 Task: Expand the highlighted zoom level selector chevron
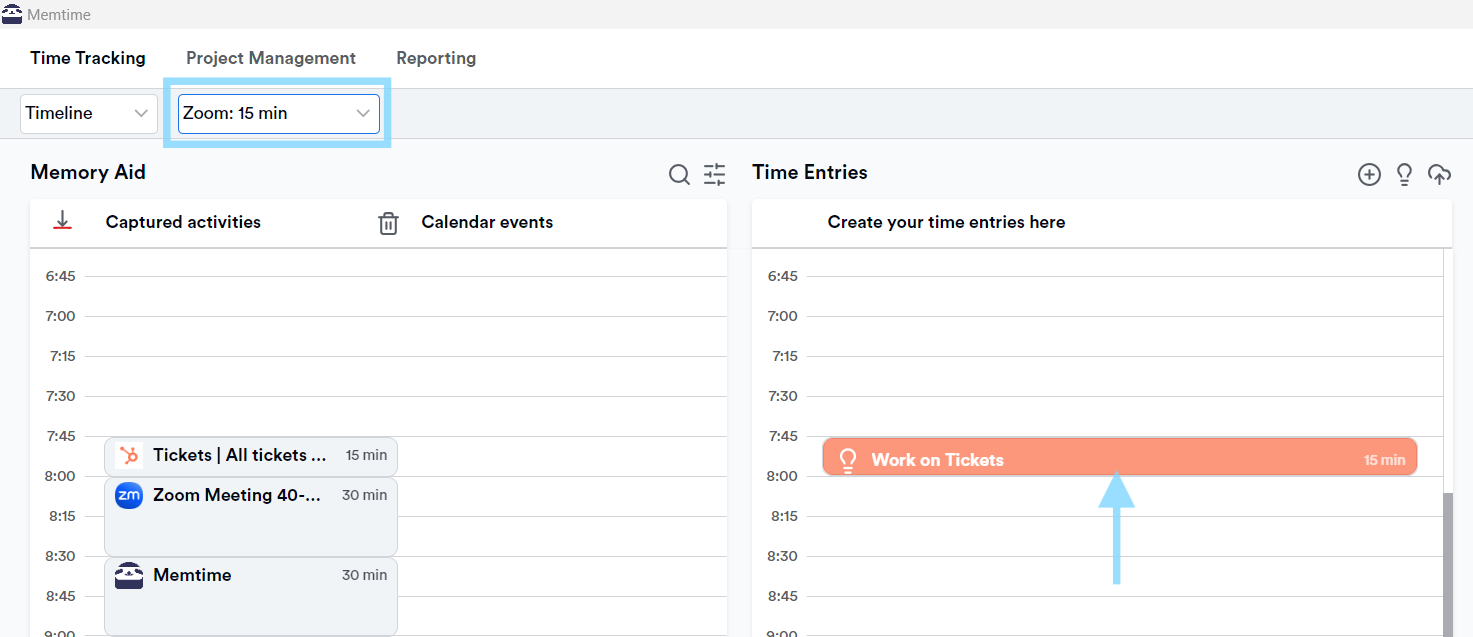point(362,113)
